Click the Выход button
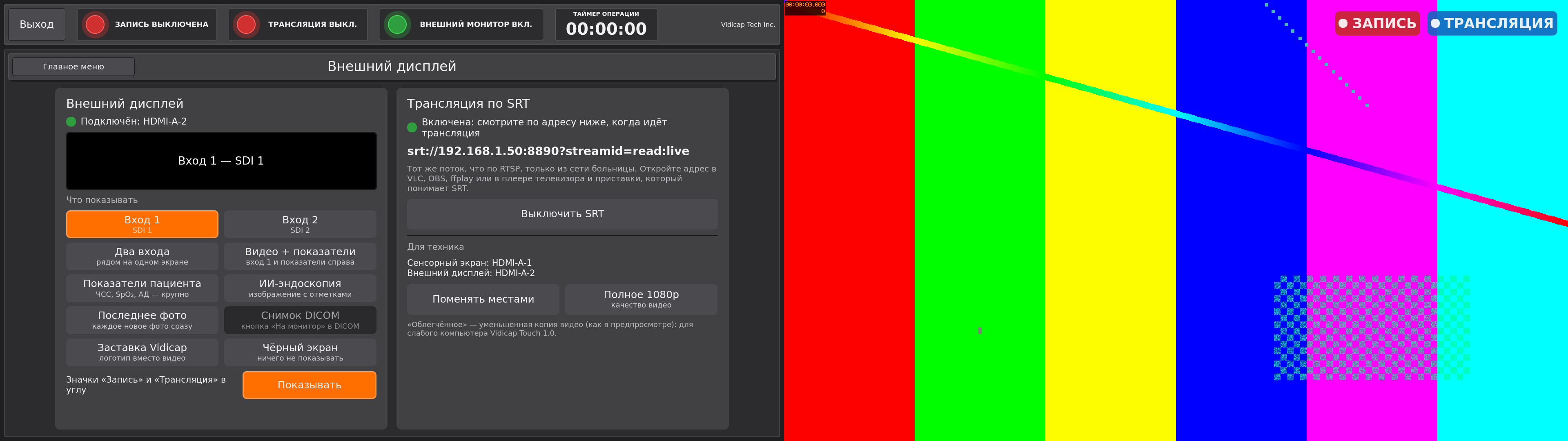The width and height of the screenshot is (1568, 441). coord(36,24)
